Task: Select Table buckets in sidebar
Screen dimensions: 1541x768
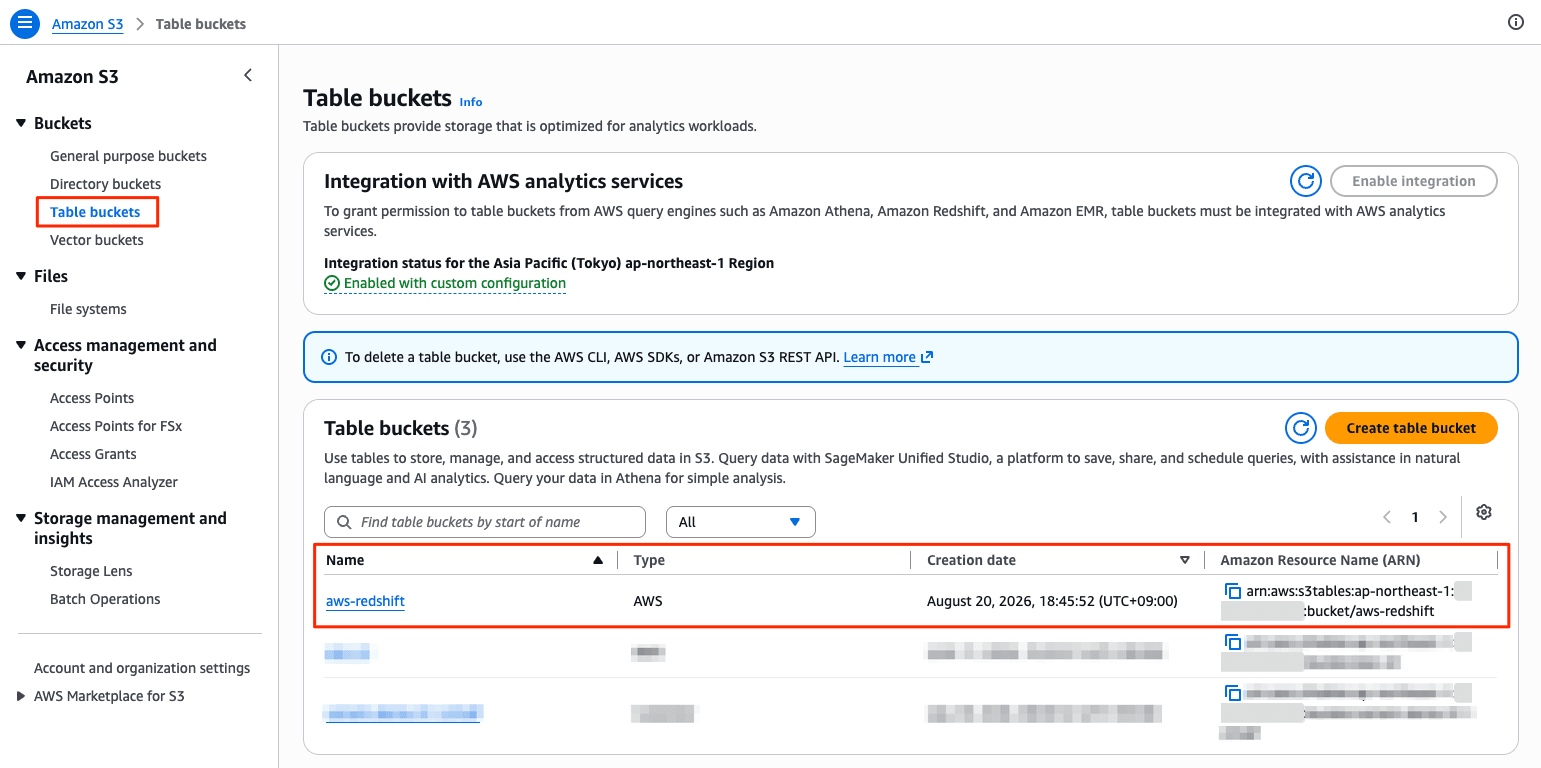Action: coord(95,212)
